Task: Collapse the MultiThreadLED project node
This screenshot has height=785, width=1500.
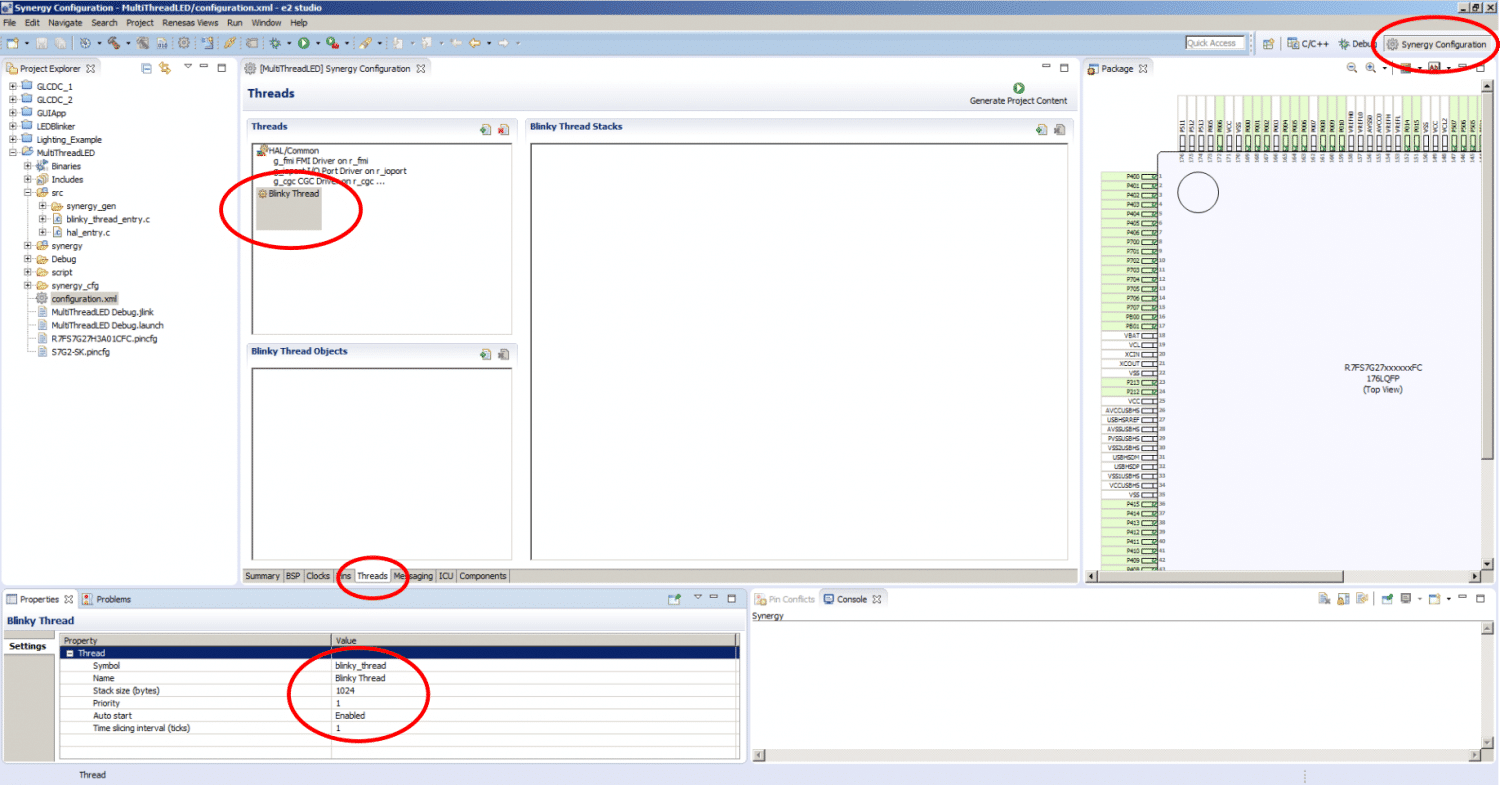Action: coord(13,153)
